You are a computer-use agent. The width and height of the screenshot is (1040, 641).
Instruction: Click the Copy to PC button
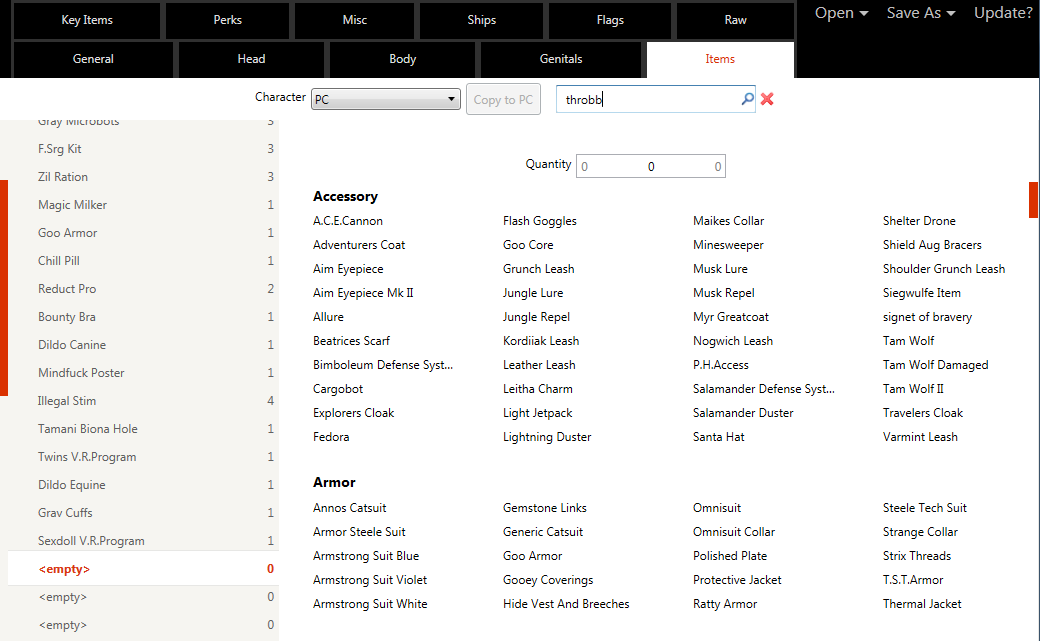[x=503, y=100]
